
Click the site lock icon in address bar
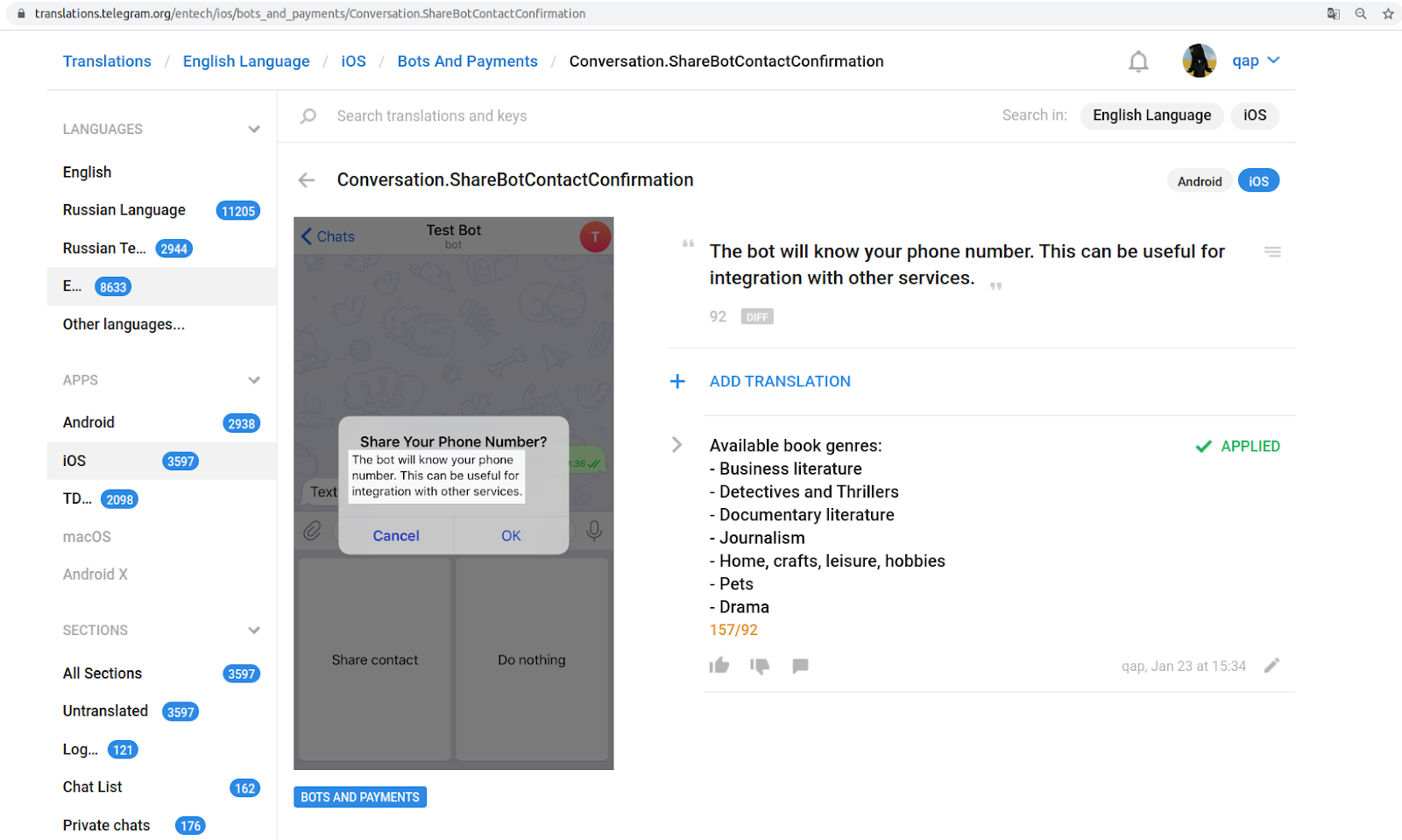[21, 14]
